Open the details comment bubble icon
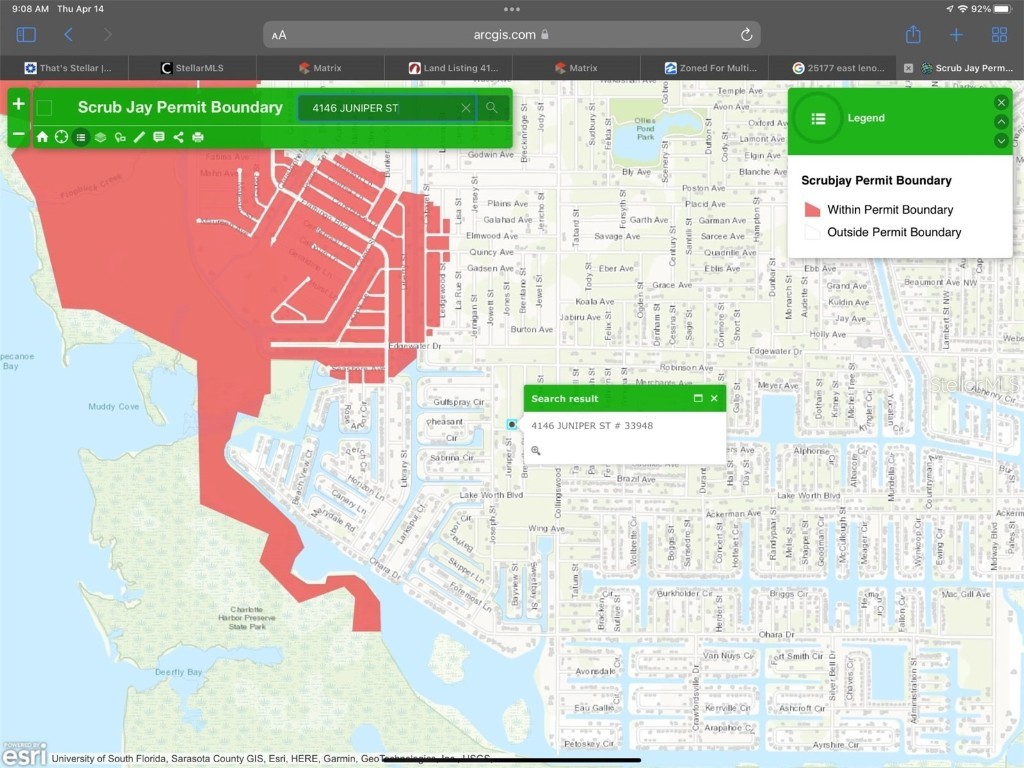 click(x=159, y=137)
